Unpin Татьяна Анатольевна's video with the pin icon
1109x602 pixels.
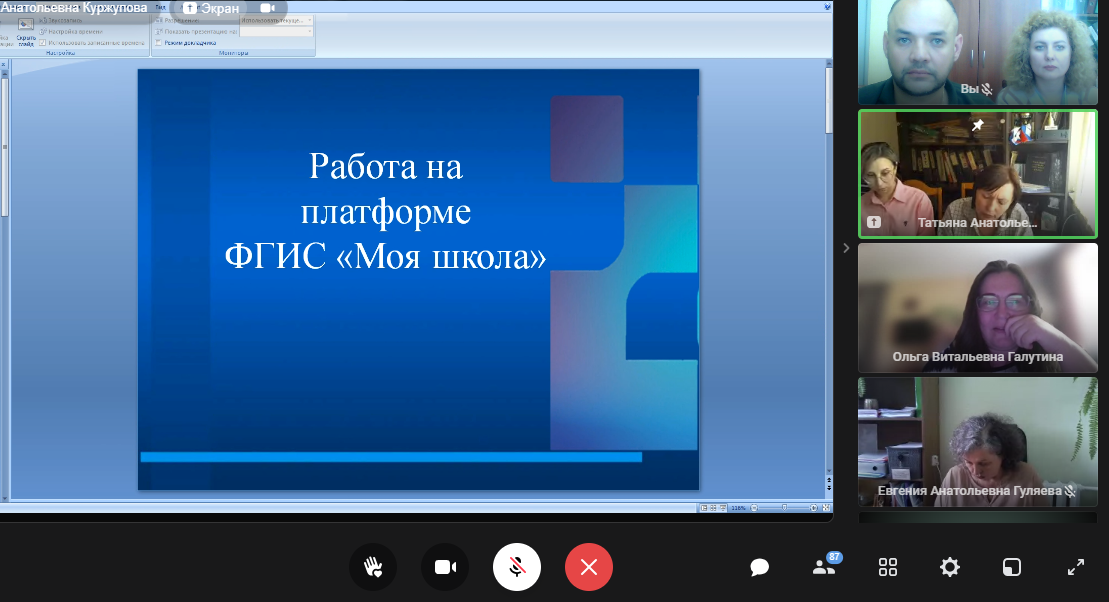point(979,126)
